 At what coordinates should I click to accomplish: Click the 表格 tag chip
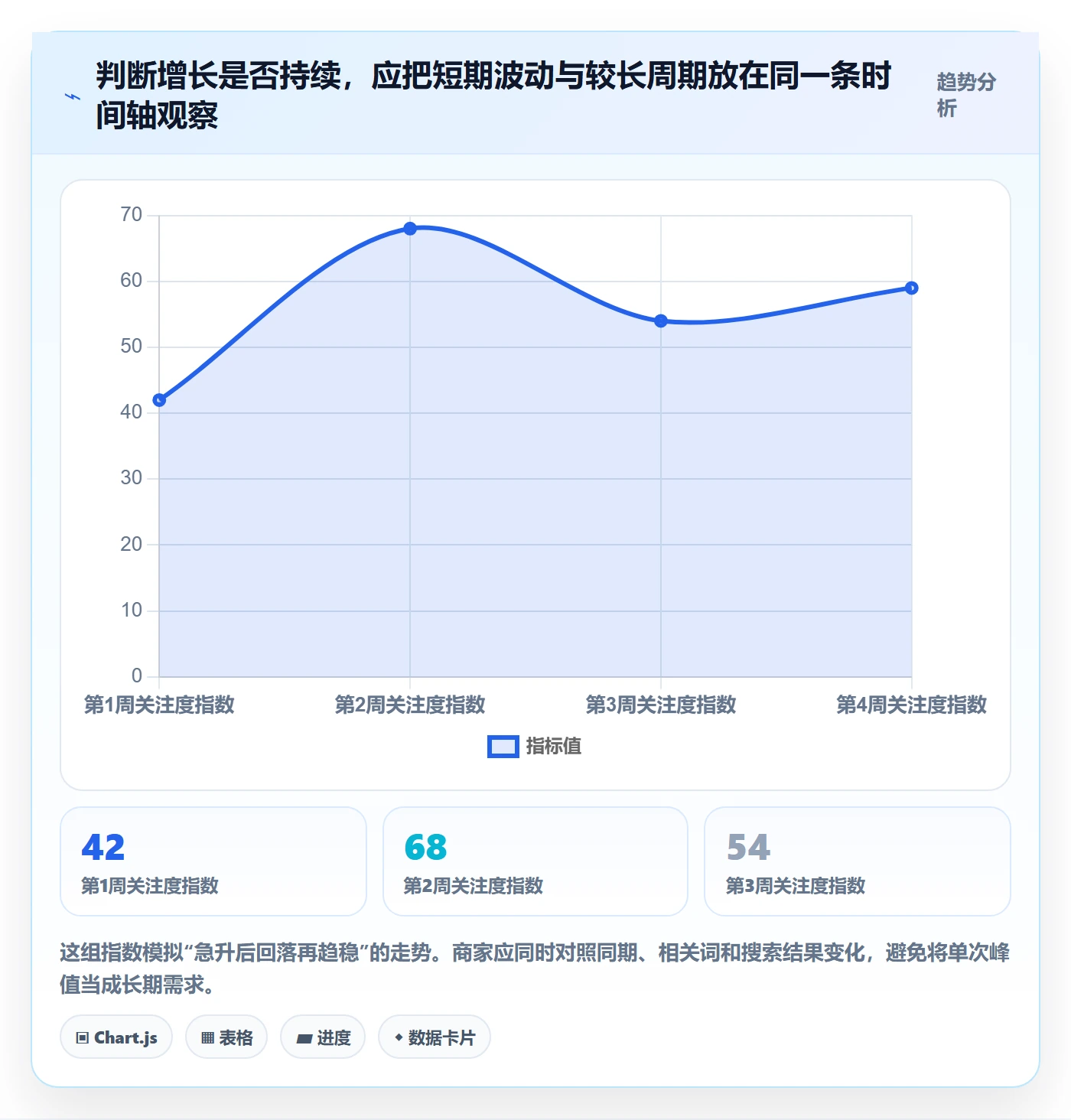[x=226, y=1037]
